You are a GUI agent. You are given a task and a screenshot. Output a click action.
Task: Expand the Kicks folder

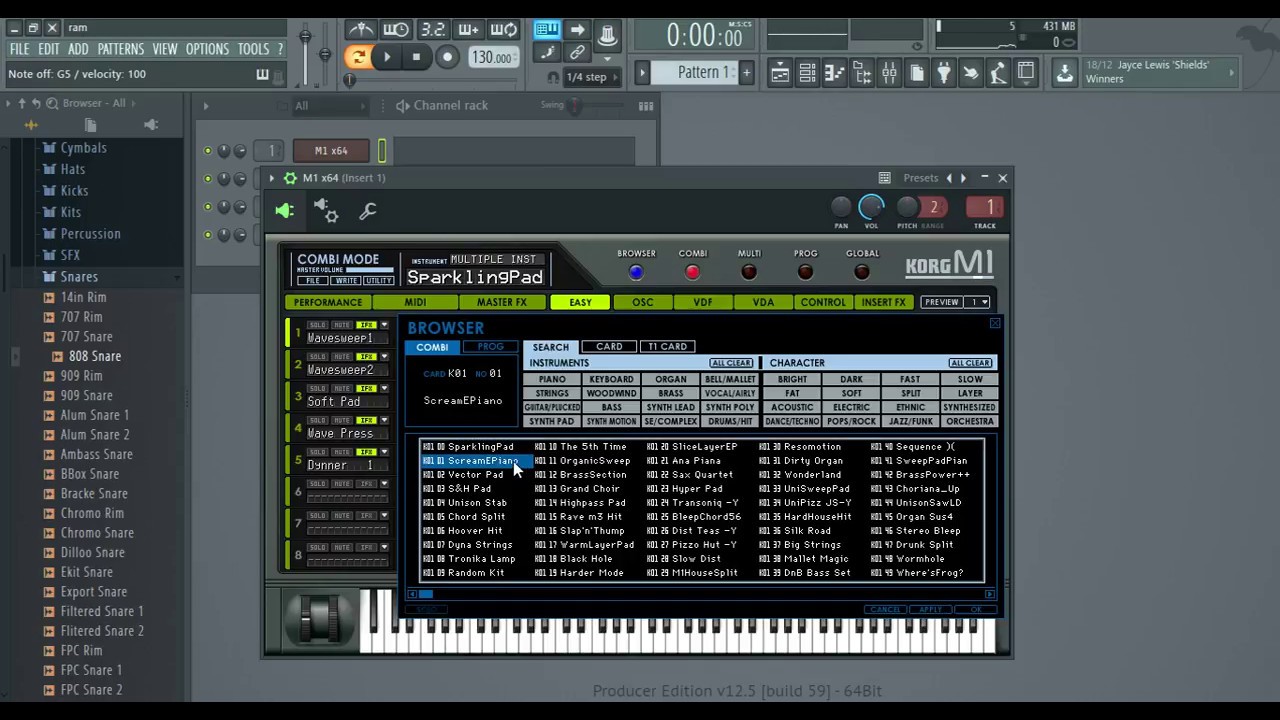point(74,190)
